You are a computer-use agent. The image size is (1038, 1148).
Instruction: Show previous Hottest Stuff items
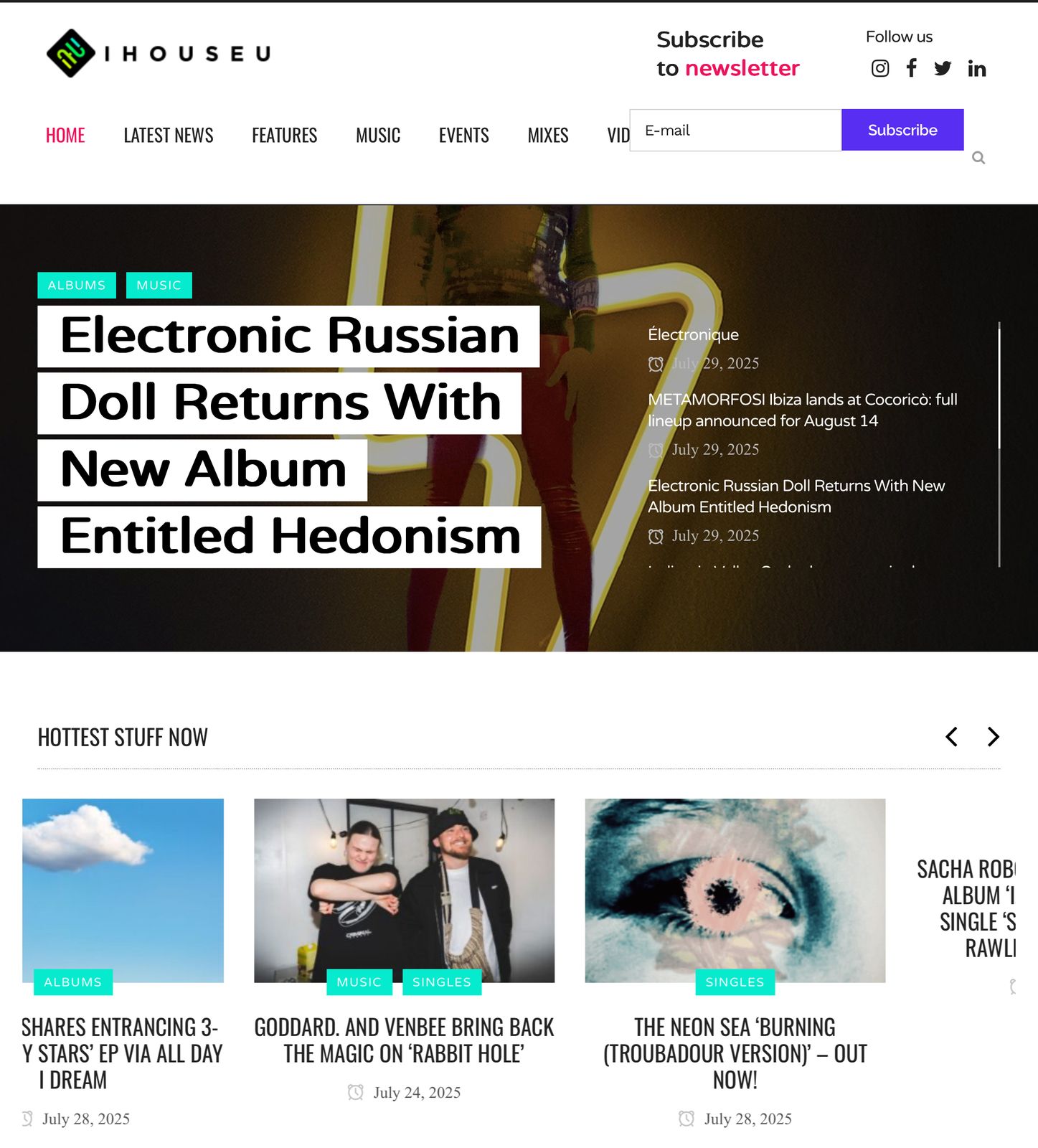click(951, 737)
